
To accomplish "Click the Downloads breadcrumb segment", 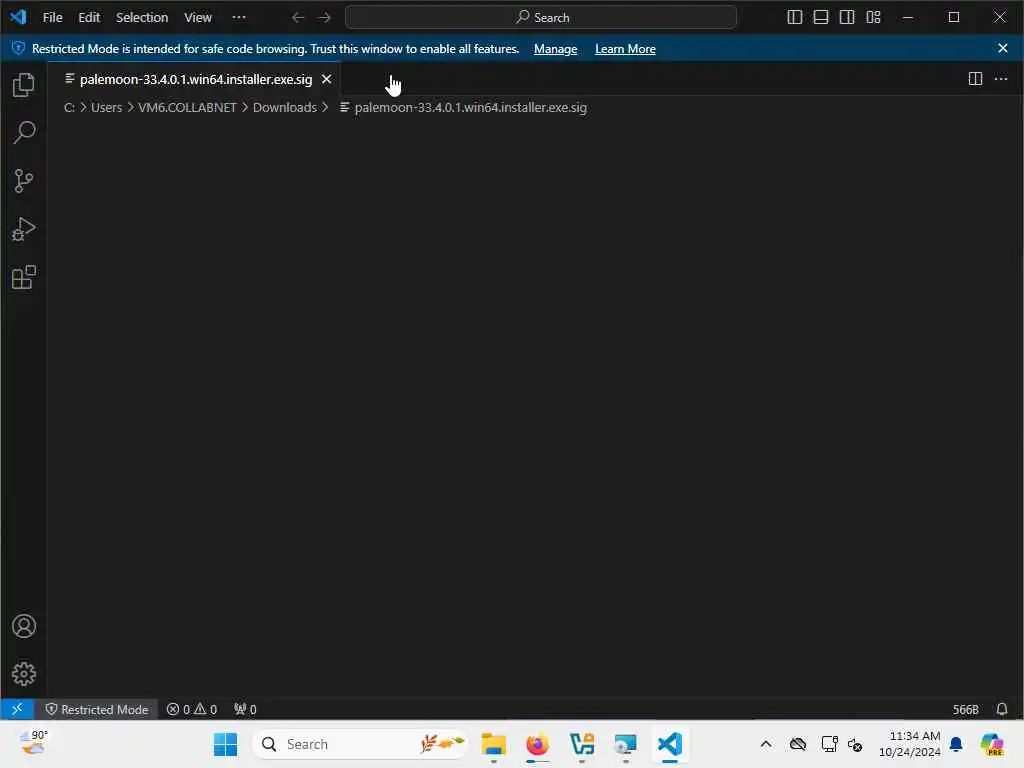I will tap(285, 107).
